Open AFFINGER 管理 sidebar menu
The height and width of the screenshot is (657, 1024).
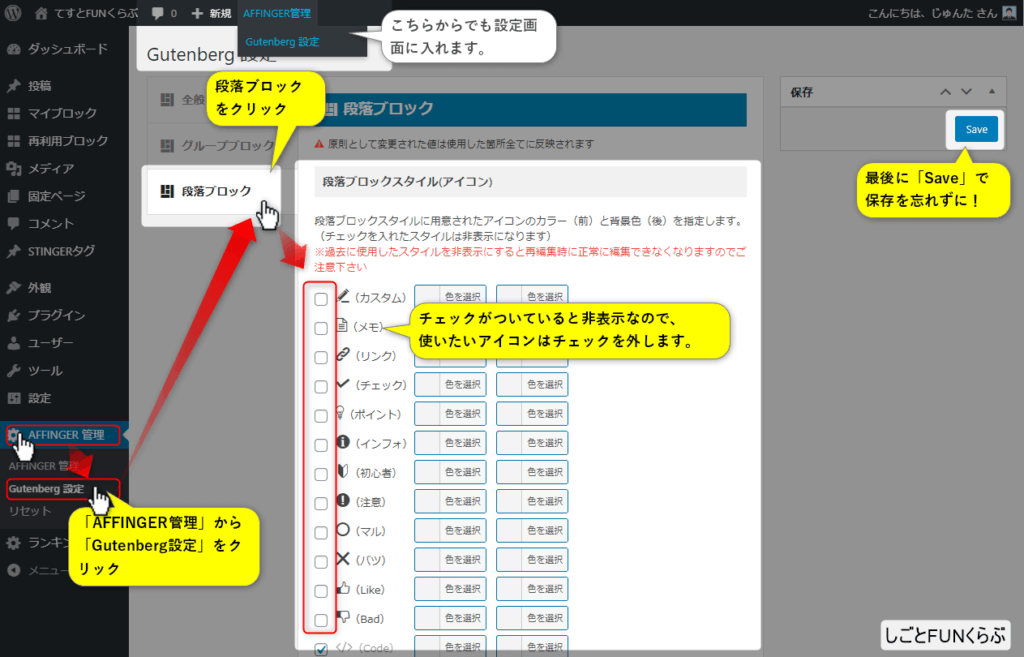[x=64, y=435]
